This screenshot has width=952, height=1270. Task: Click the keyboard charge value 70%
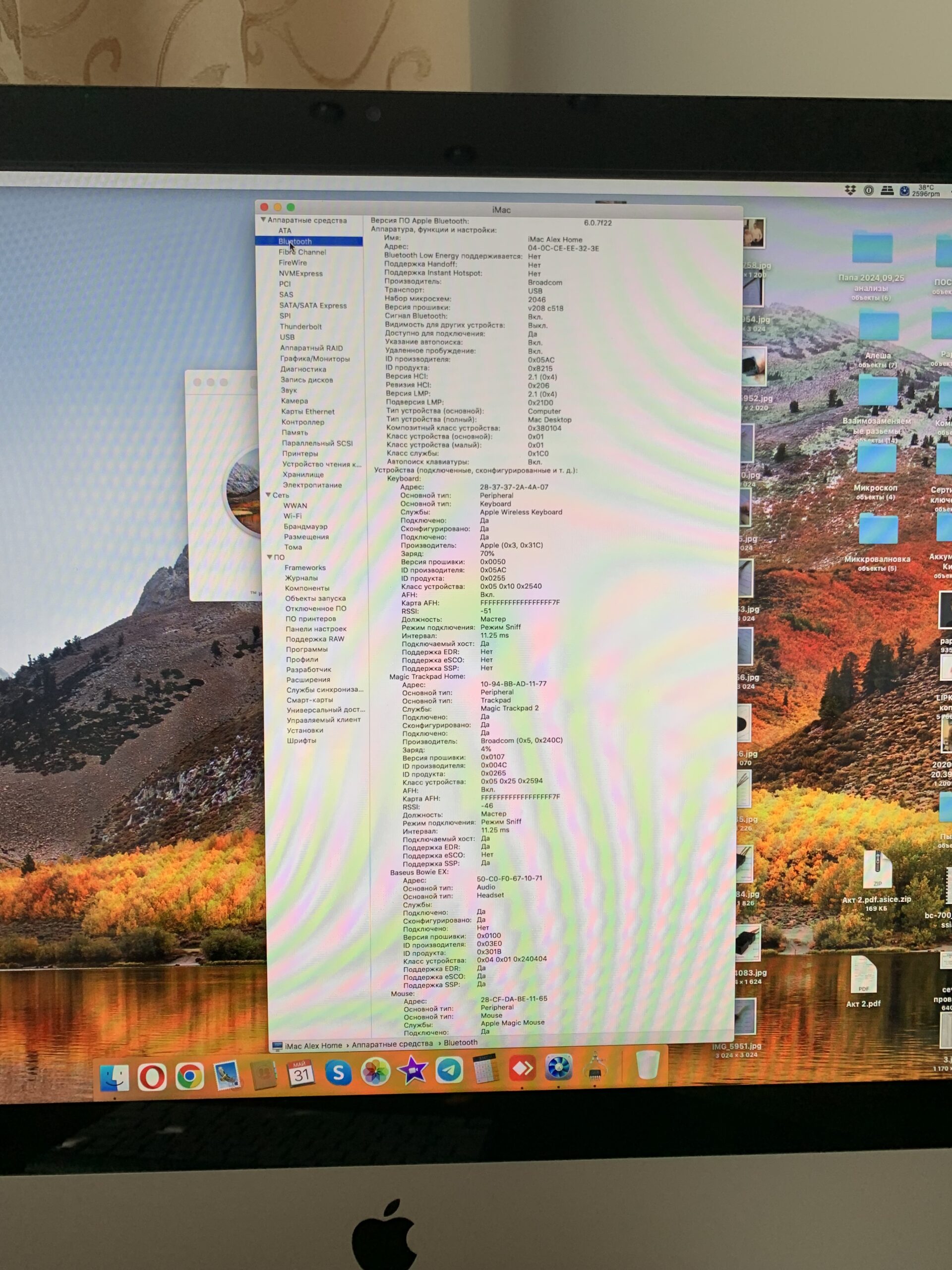click(x=487, y=554)
